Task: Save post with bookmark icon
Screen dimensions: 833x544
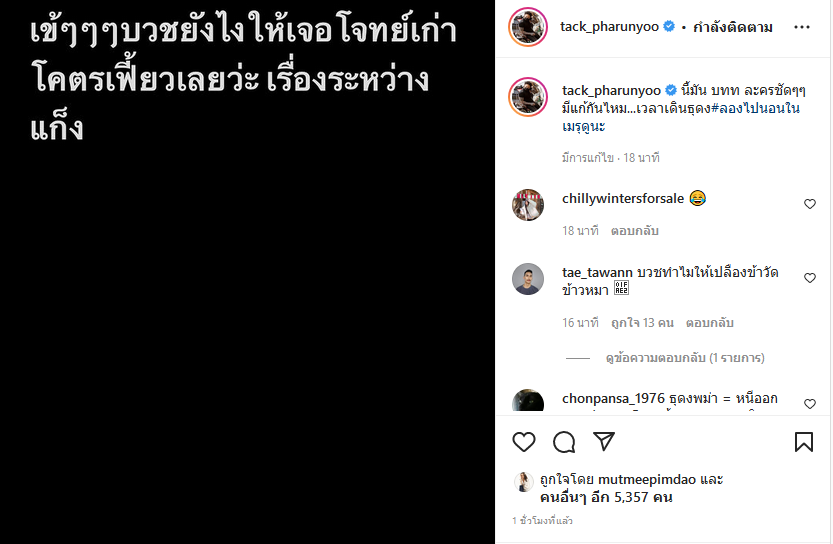Action: pyautogui.click(x=804, y=442)
